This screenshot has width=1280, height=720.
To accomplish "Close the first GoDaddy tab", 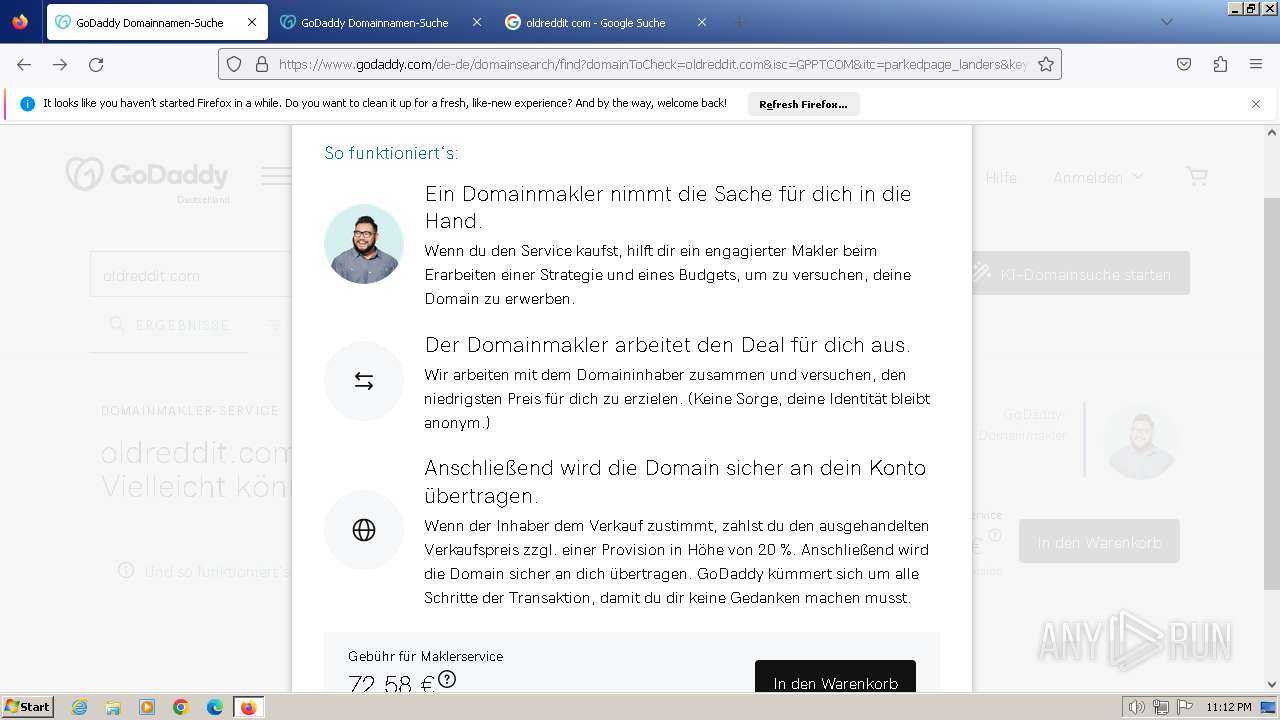I will tap(252, 22).
